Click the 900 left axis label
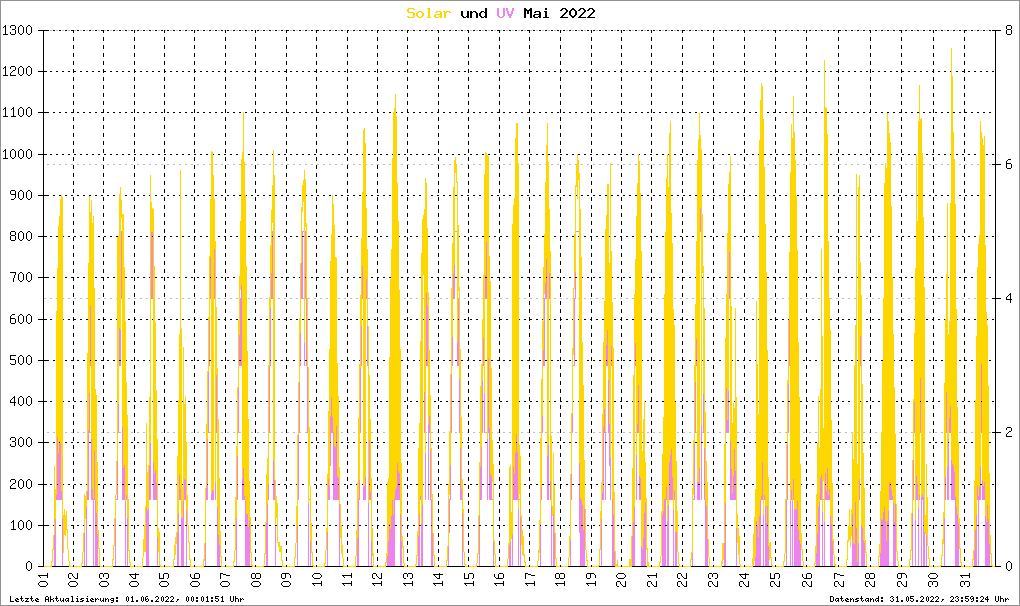 pyautogui.click(x=21, y=195)
